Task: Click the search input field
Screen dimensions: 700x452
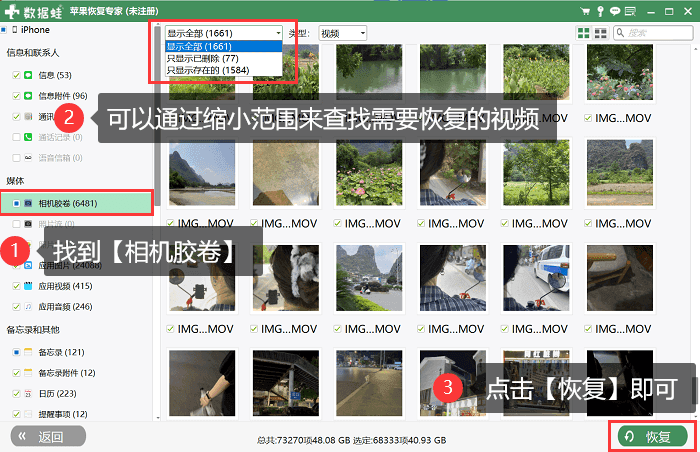Action: pyautogui.click(x=653, y=33)
